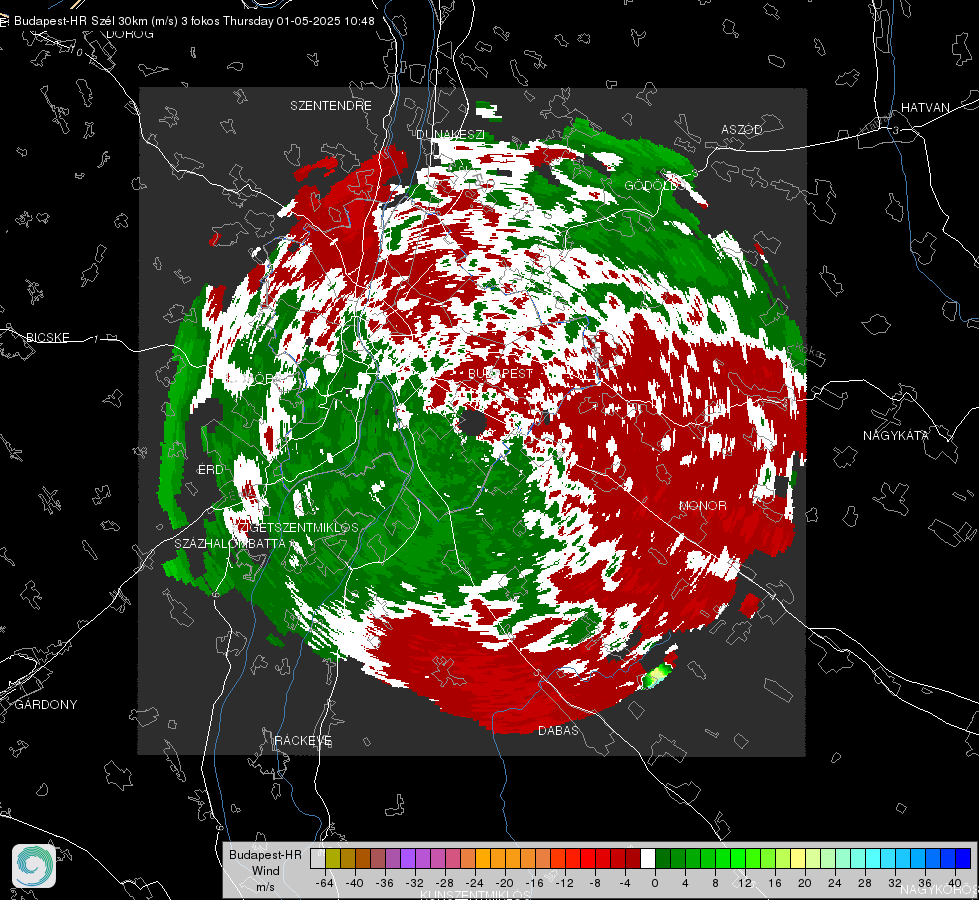Viewport: 979px width, 900px height.
Task: Choose the dark blue last legend swatch
Action: (x=963, y=858)
